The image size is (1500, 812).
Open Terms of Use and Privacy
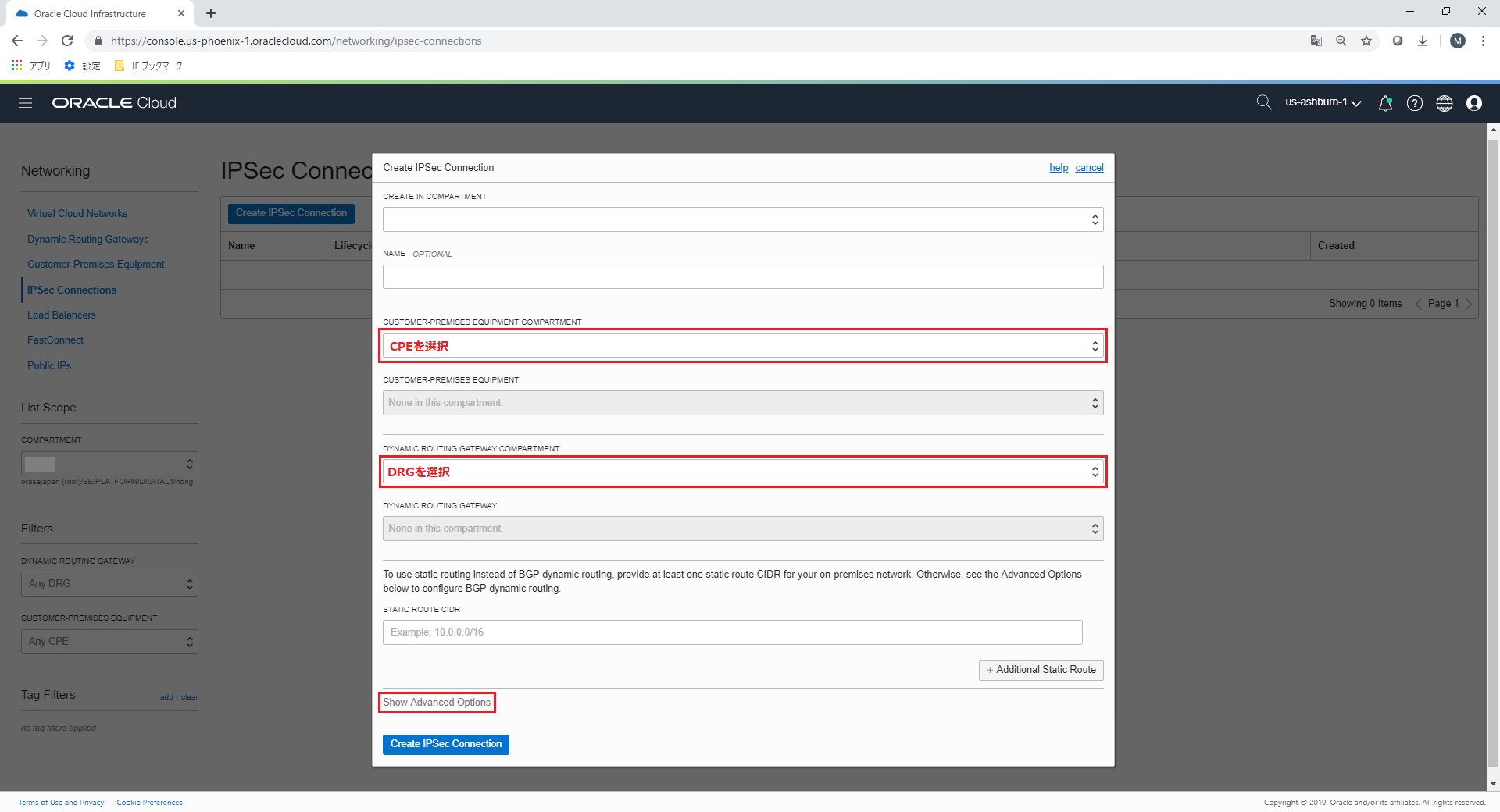tap(61, 803)
